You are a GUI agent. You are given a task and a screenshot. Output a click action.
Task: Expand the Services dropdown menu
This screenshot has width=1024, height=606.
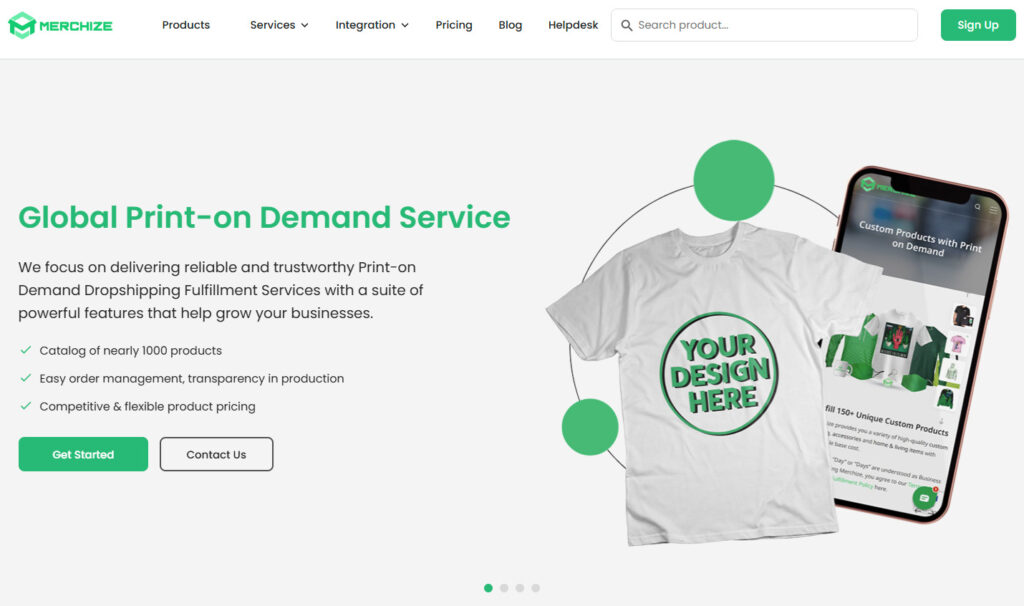point(279,25)
